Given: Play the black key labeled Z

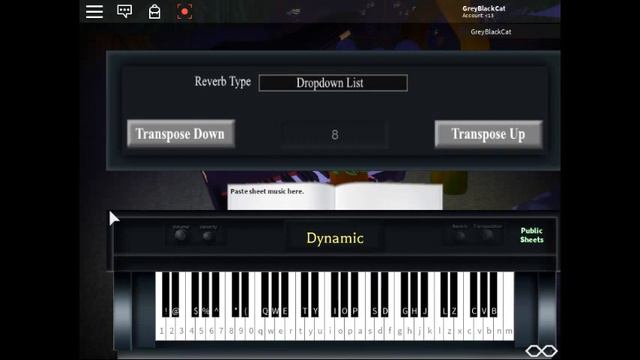Looking at the screenshot, I should 454,294.
